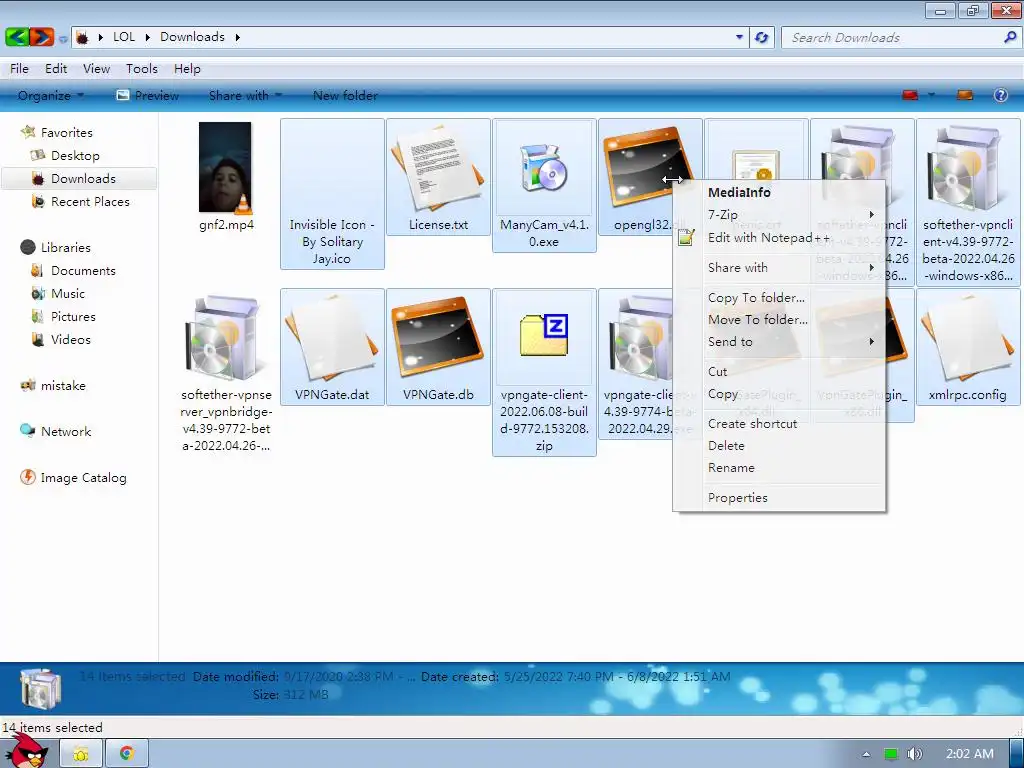The image size is (1024, 768).
Task: Change view with the red view icon
Action: [x=910, y=95]
